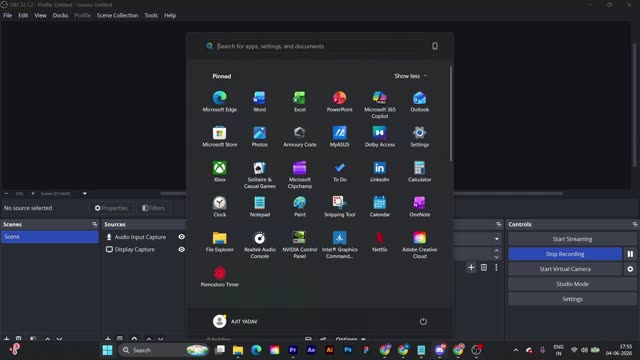640x360 pixels.
Task: Click Stop Recording in OBS
Action: (x=565, y=254)
